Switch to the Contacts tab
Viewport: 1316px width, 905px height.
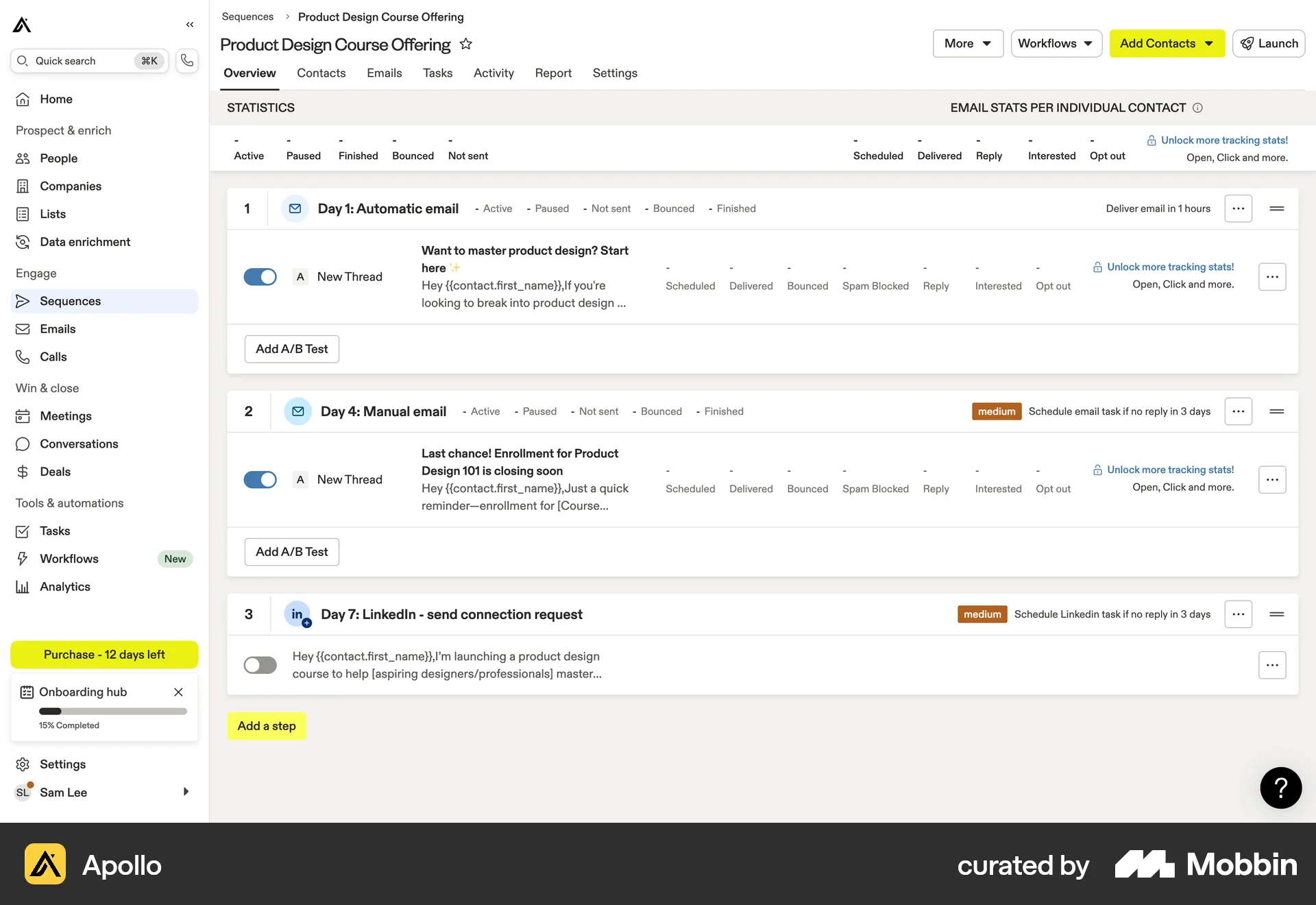pos(321,73)
